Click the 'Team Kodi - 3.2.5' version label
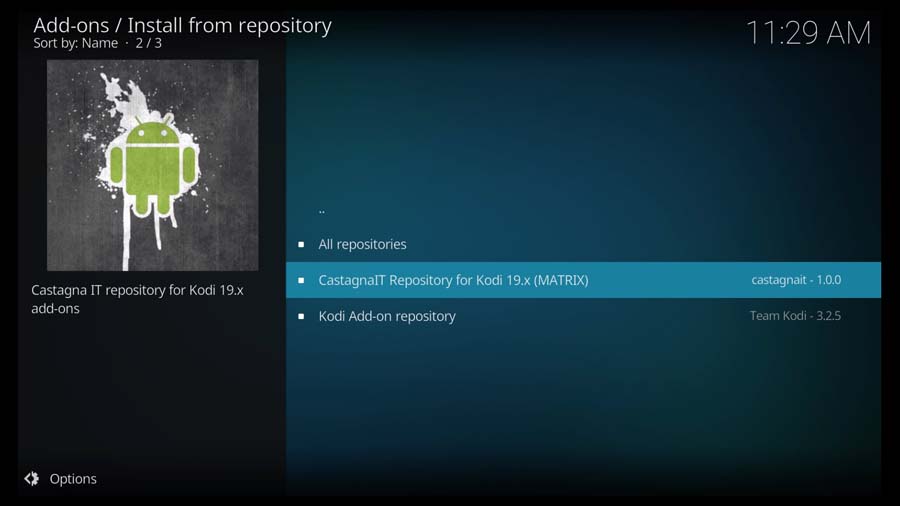Viewport: 900px width, 506px height. tap(795, 316)
